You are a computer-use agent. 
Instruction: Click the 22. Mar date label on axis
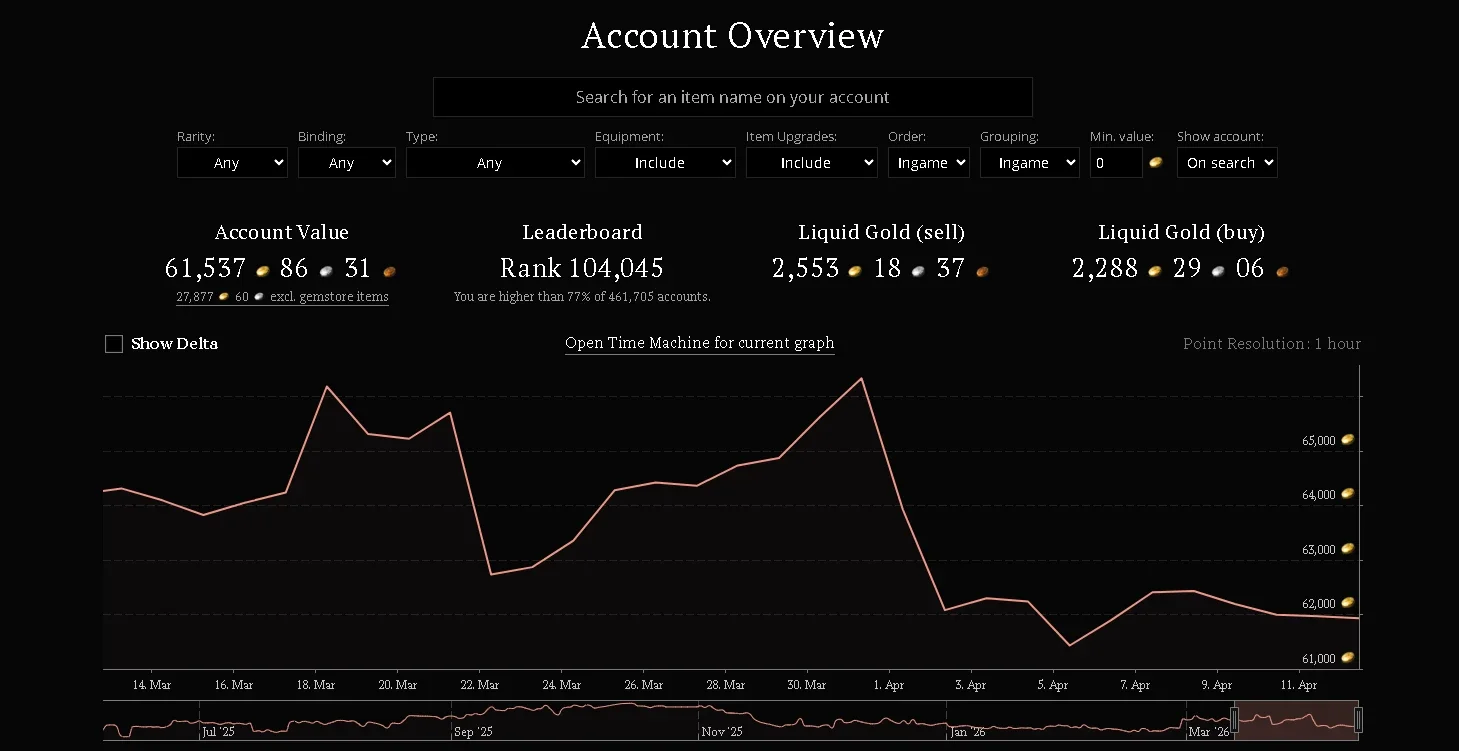pyautogui.click(x=479, y=685)
